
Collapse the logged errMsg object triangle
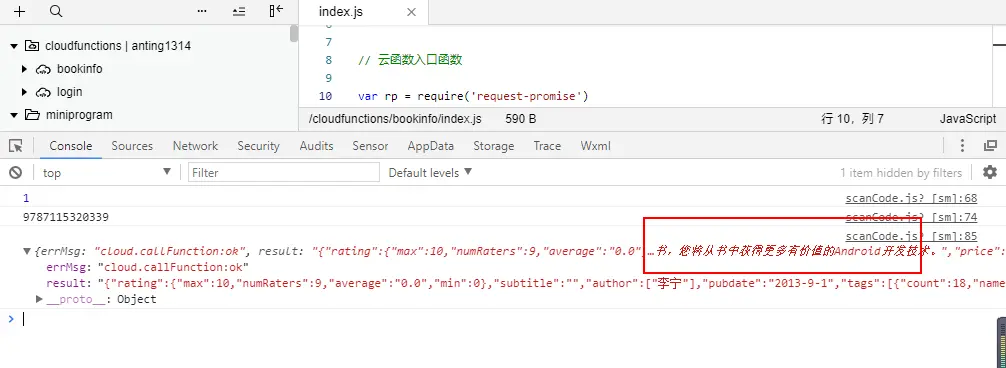[x=26, y=252]
